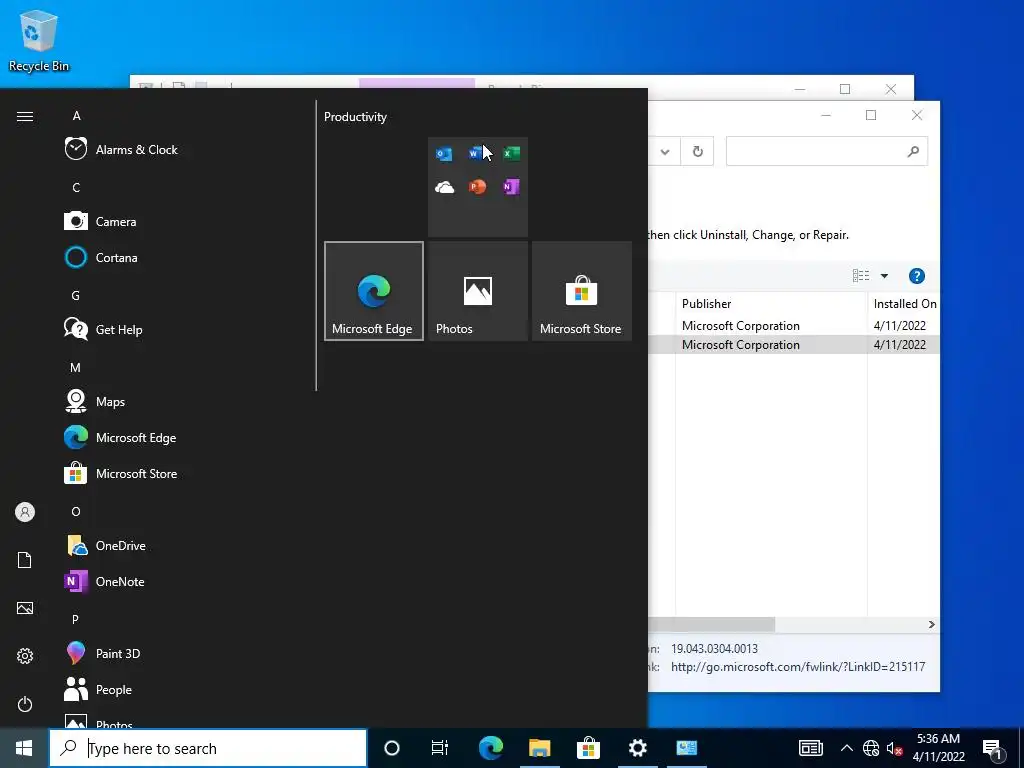The width and height of the screenshot is (1024, 768).
Task: Click the go.microsoft.com help link text
Action: [x=798, y=667]
